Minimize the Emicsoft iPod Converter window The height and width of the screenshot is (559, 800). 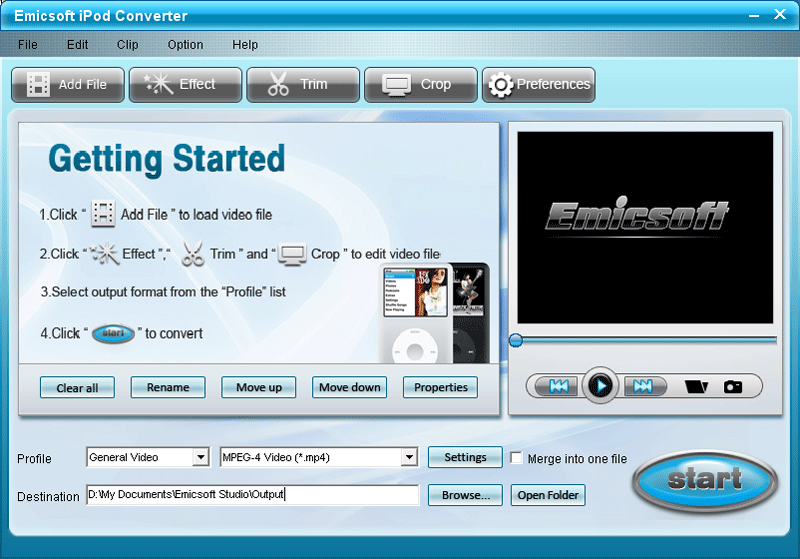(x=754, y=16)
